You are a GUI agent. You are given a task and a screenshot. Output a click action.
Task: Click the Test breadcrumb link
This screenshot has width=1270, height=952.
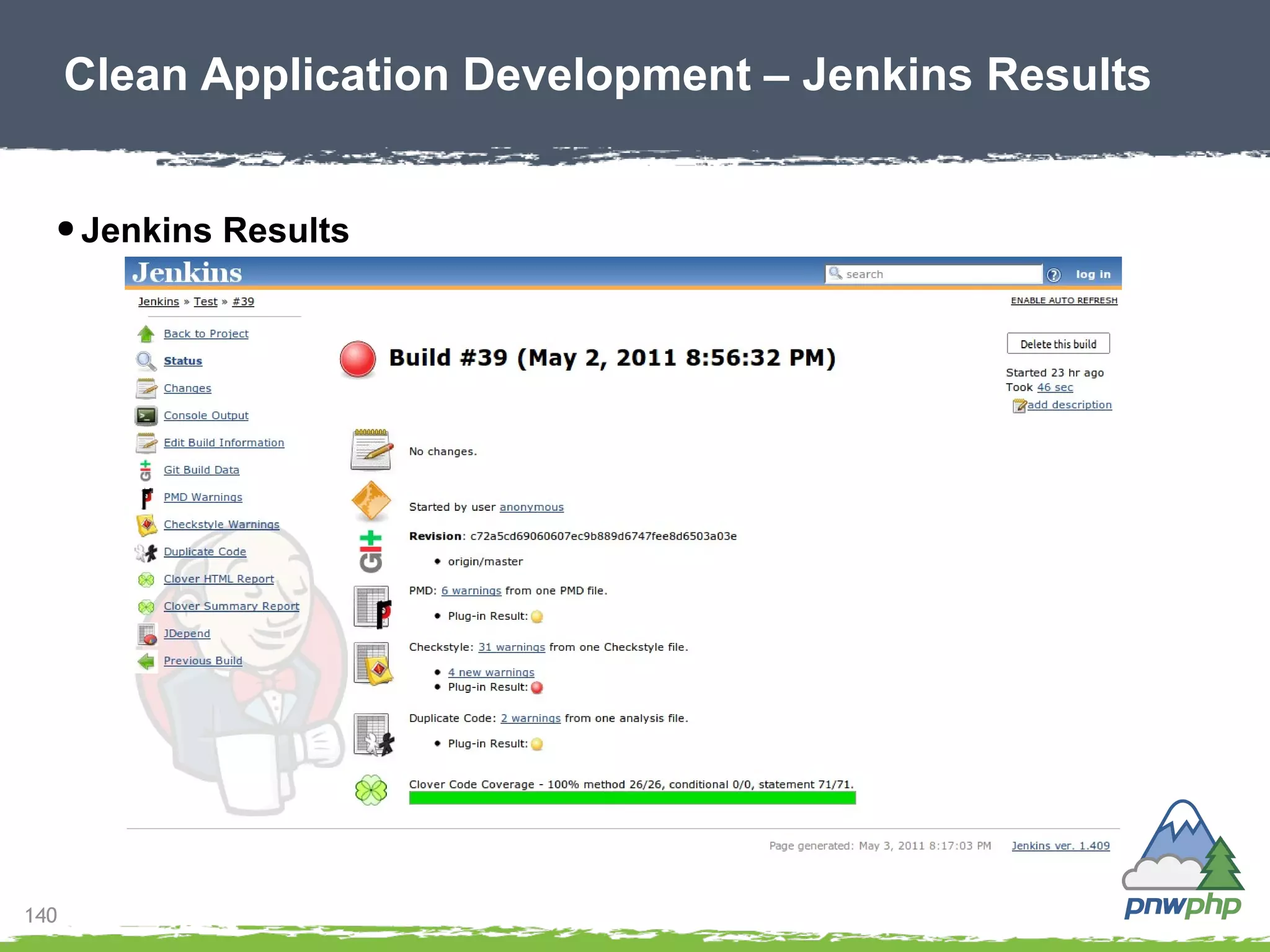205,302
